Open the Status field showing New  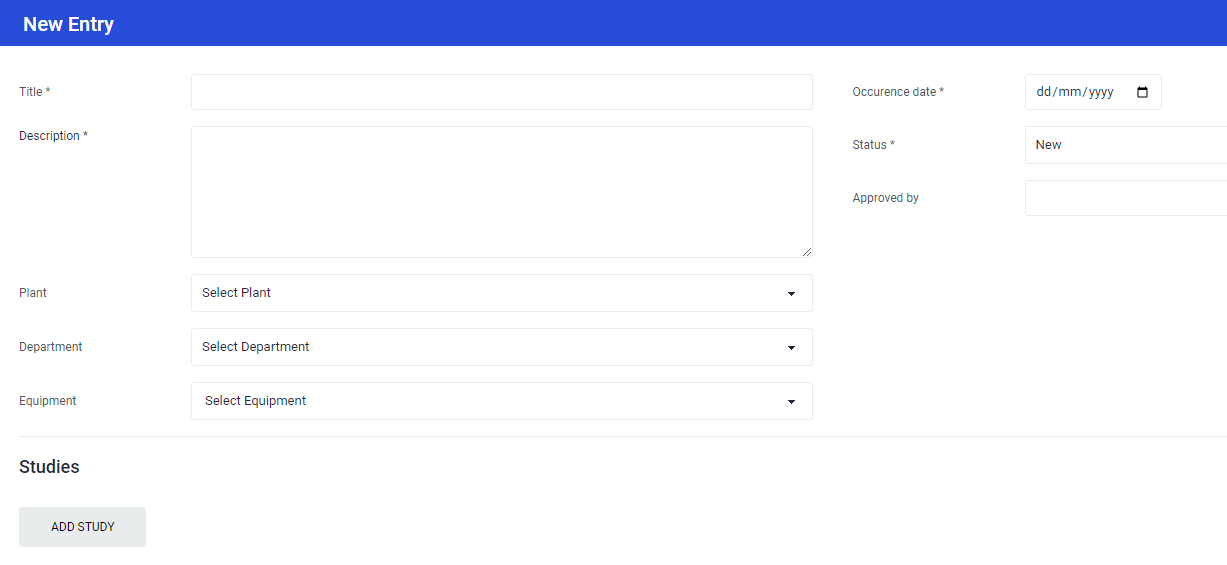point(1125,145)
